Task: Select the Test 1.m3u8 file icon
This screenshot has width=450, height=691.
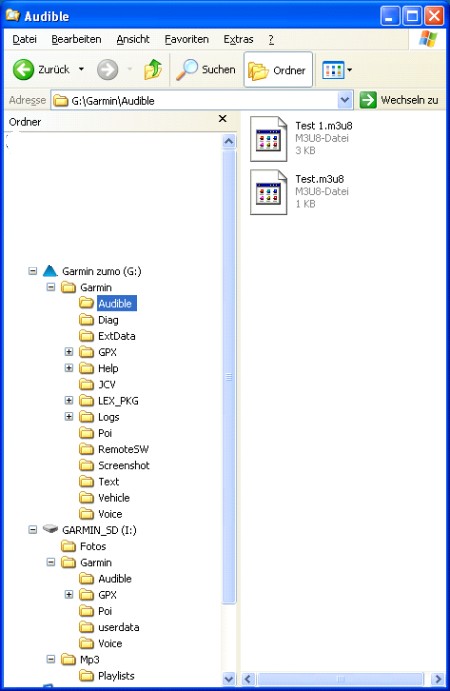Action: [x=269, y=139]
